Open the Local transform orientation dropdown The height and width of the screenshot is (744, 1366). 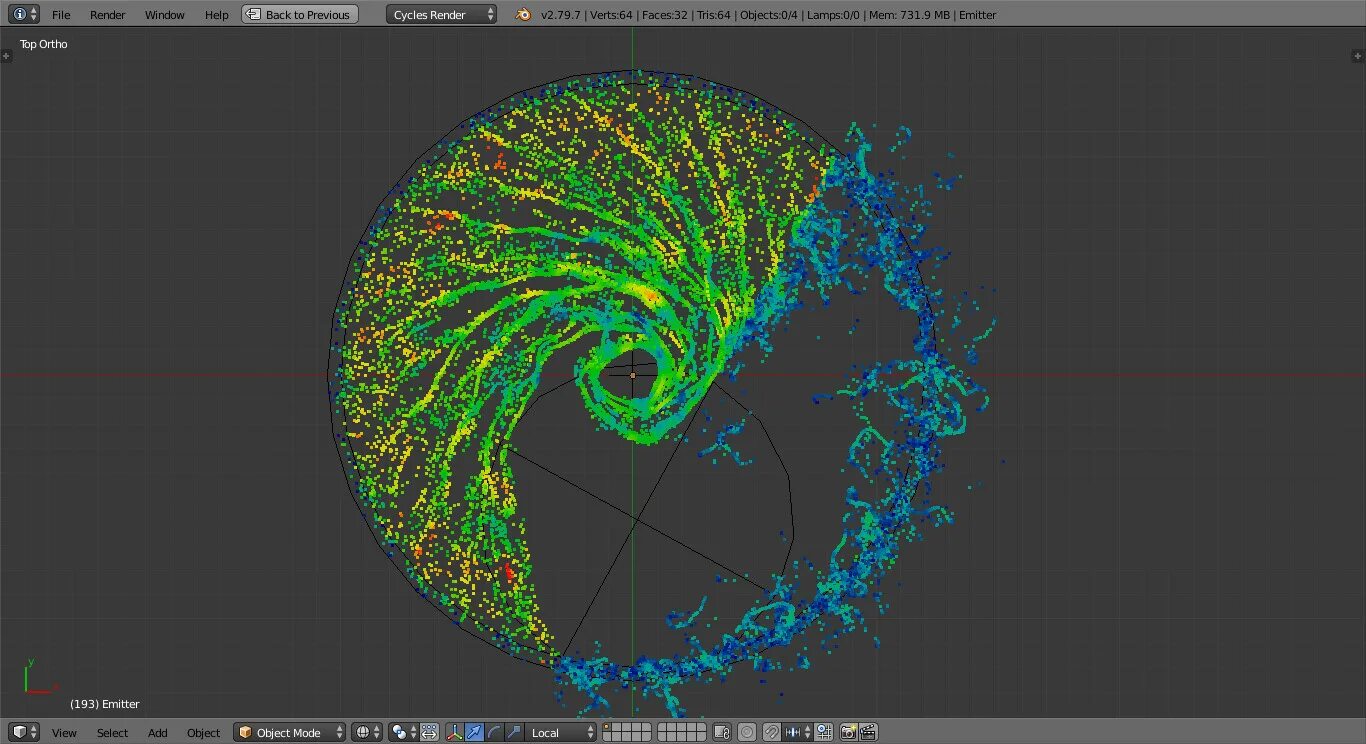pos(560,732)
